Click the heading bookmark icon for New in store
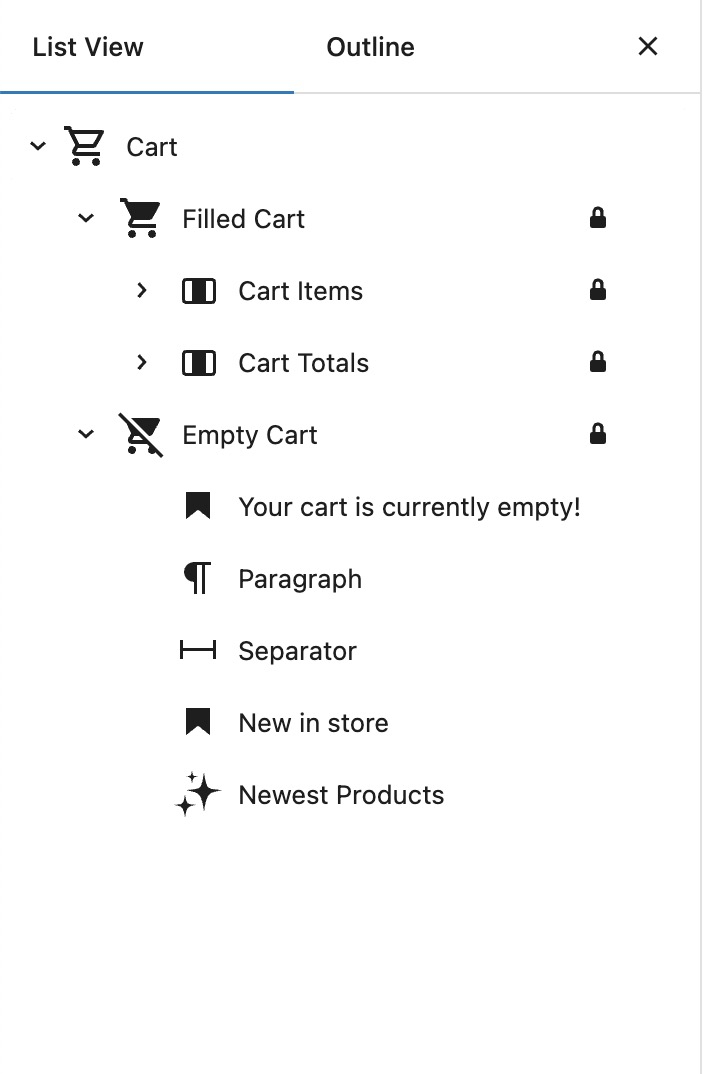This screenshot has width=708, height=1074. [198, 722]
